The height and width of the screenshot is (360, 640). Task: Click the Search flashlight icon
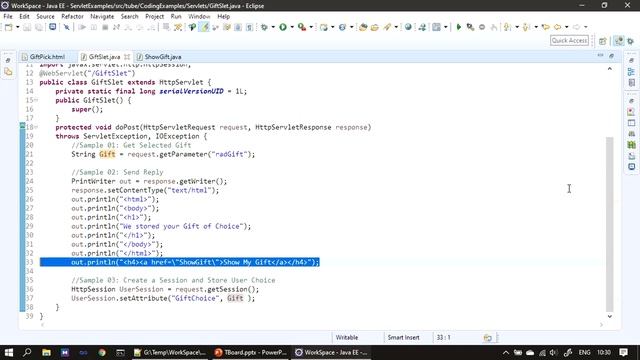pos(387,27)
